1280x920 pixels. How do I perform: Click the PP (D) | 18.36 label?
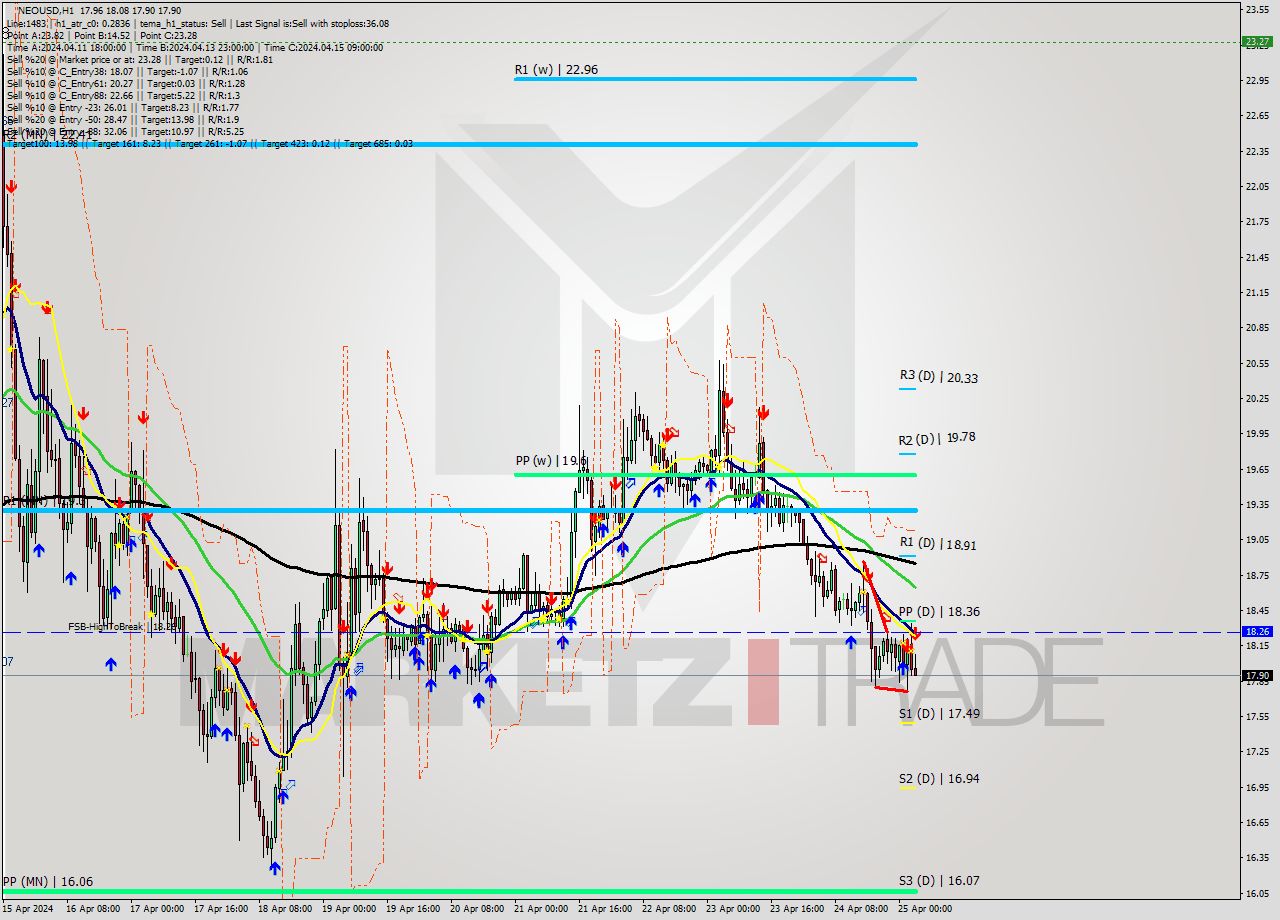[x=938, y=611]
